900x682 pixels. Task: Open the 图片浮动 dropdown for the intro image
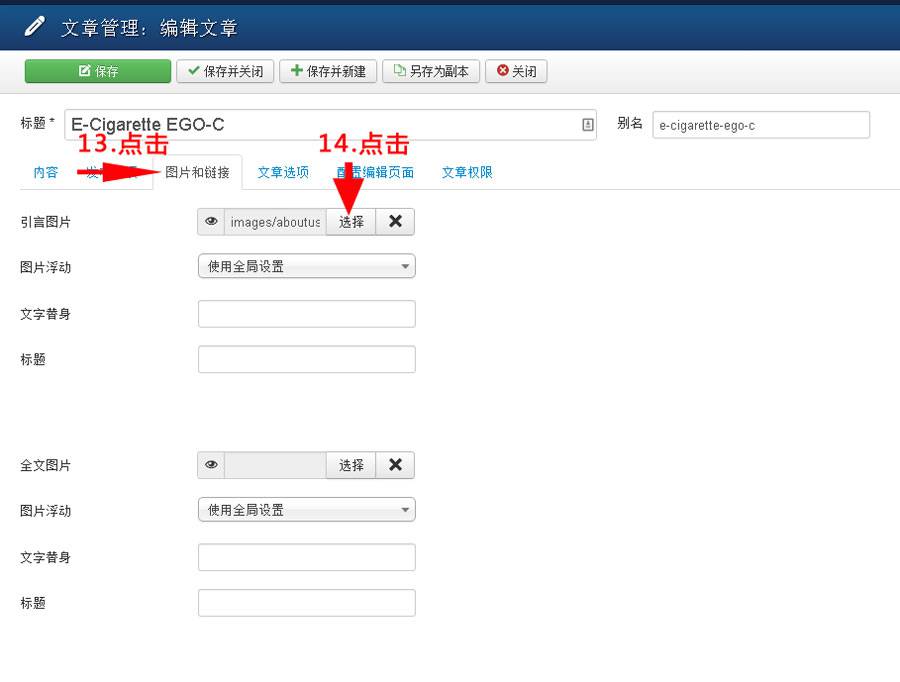306,266
